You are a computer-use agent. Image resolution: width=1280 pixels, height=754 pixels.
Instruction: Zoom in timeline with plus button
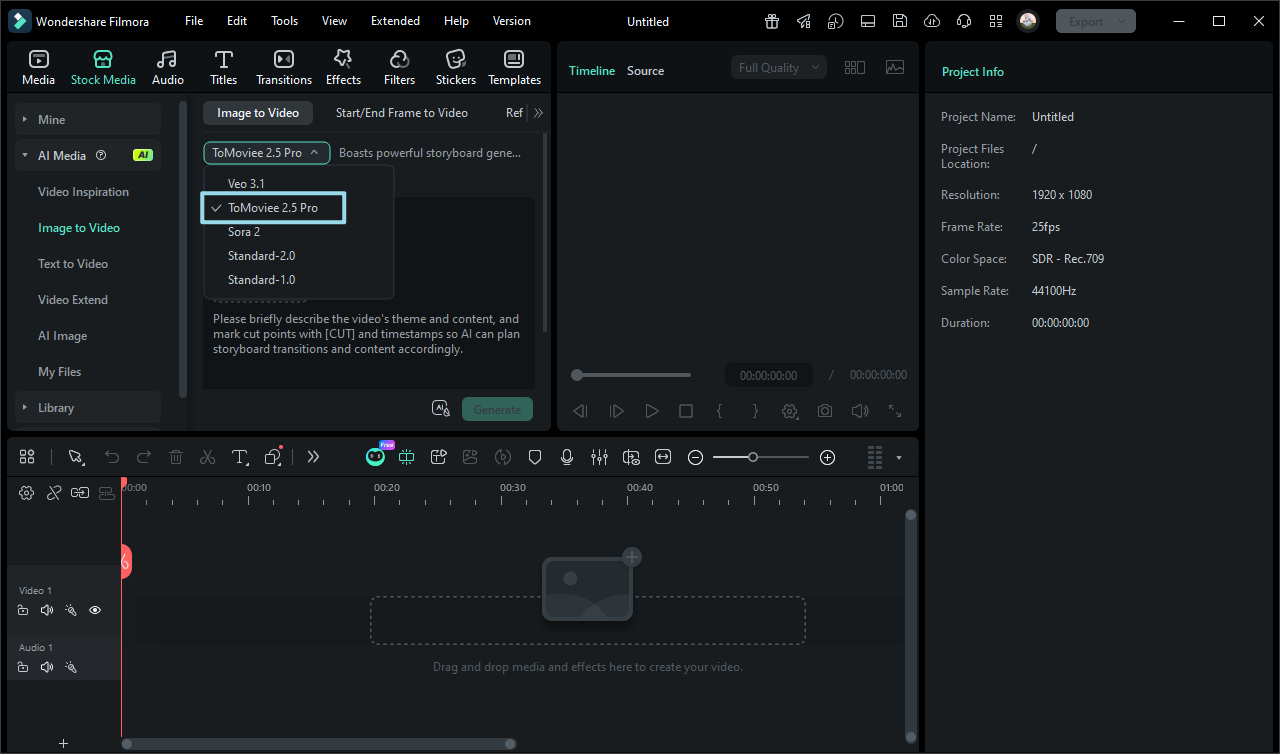[827, 457]
